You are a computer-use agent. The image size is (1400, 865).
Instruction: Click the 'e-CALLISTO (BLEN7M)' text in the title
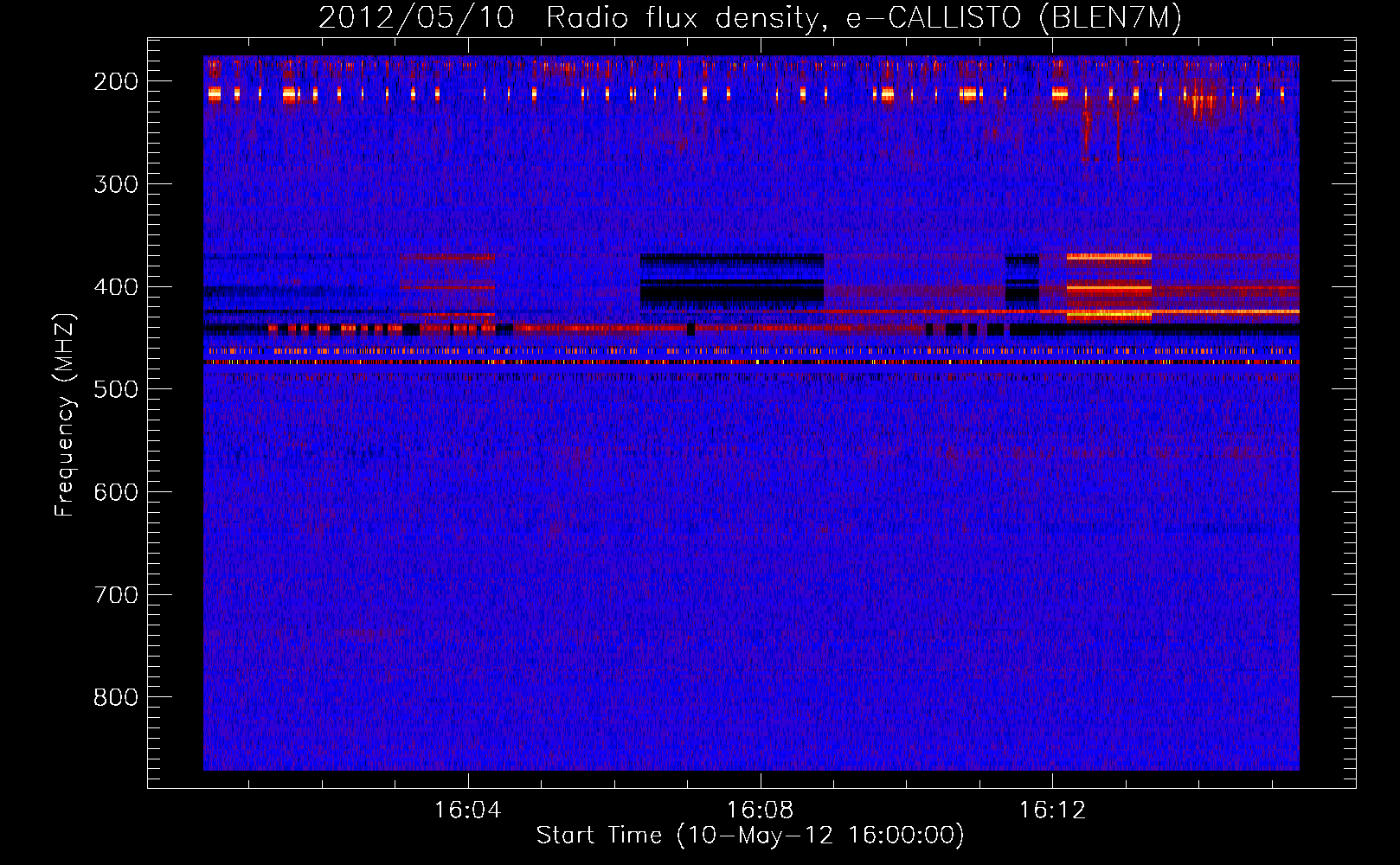pyautogui.click(x=1013, y=18)
